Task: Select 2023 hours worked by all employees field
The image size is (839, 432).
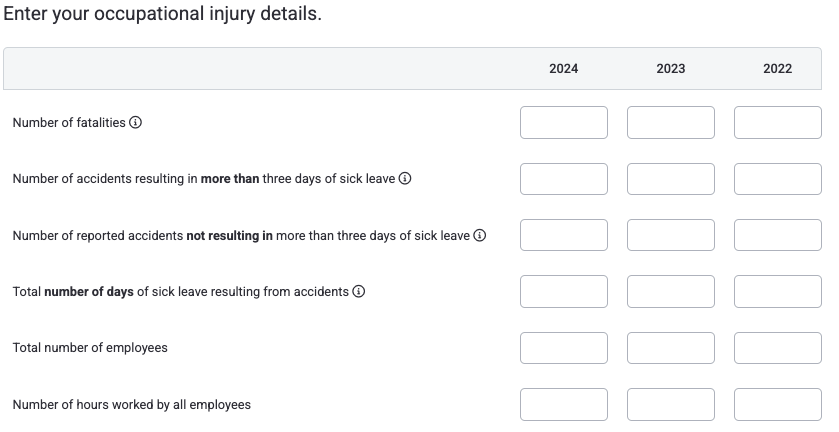Action: [x=671, y=405]
